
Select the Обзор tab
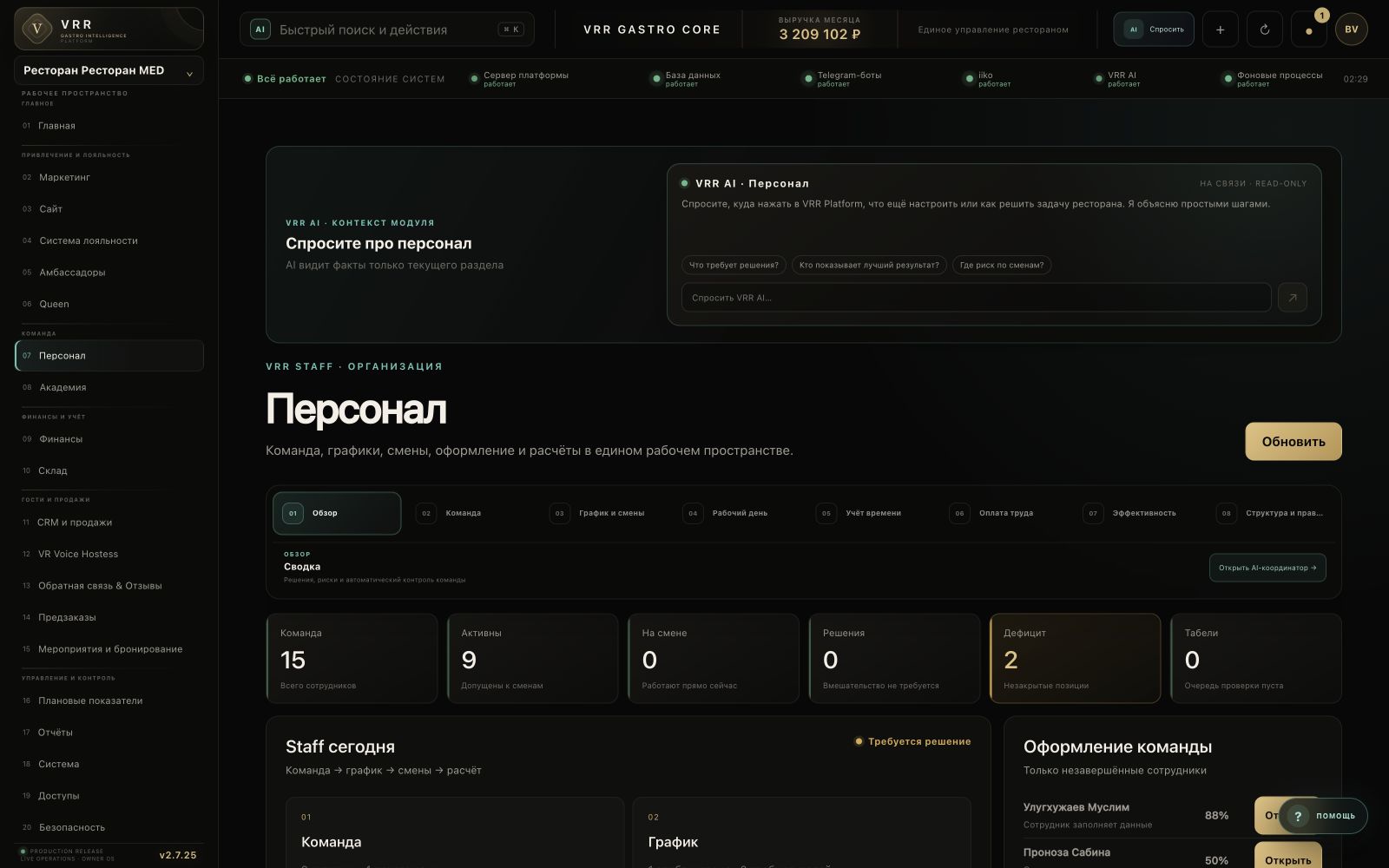pos(337,513)
